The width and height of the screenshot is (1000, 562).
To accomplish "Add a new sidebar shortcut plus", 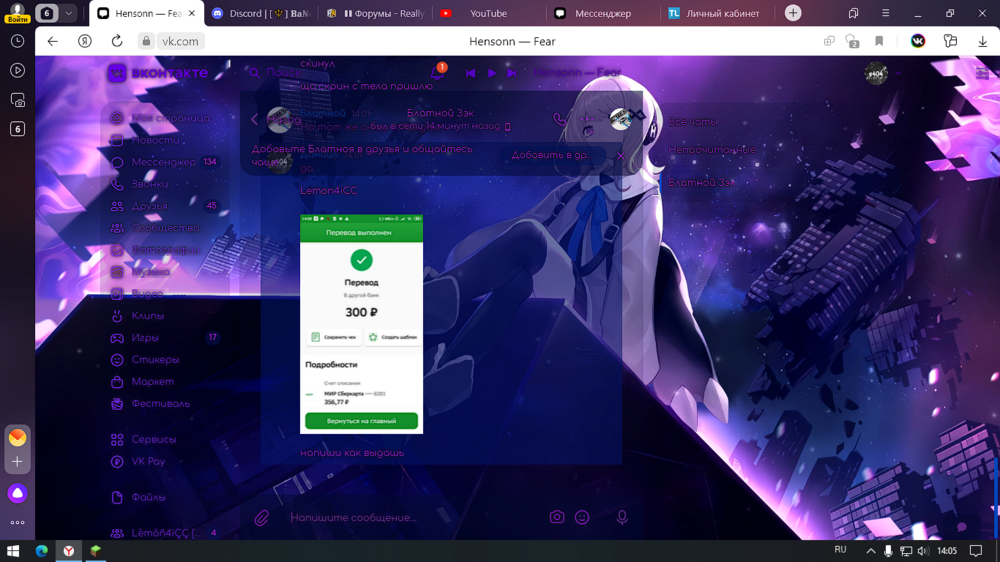I will [17, 461].
